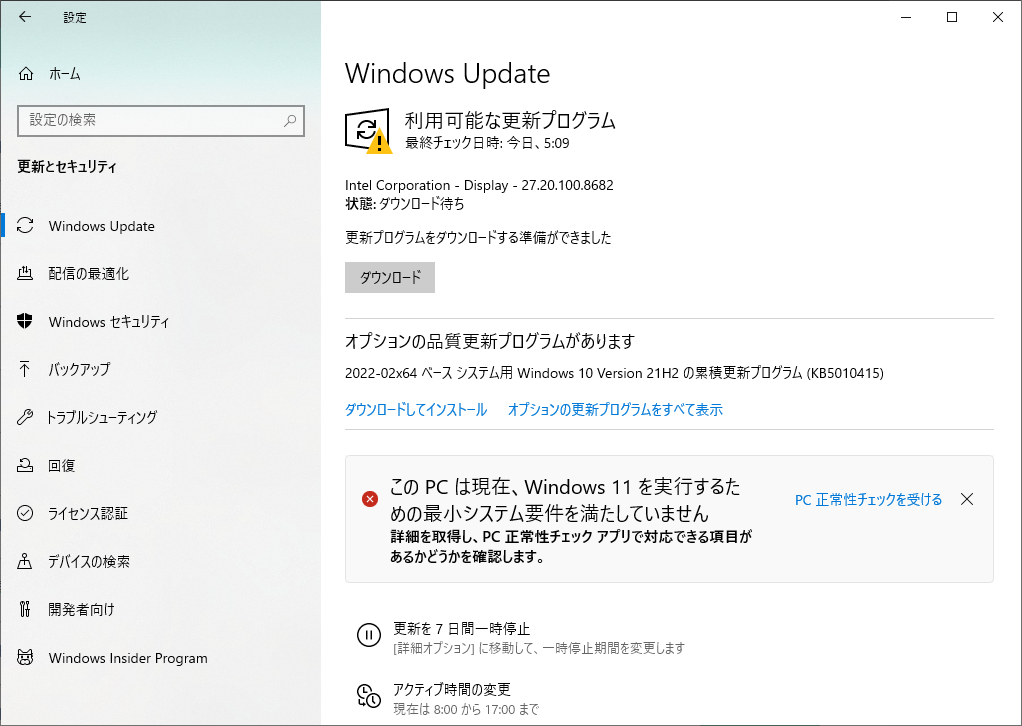Screen dimensions: 1022x726
Task: Open Windows Insider Program settings
Action: (x=127, y=658)
